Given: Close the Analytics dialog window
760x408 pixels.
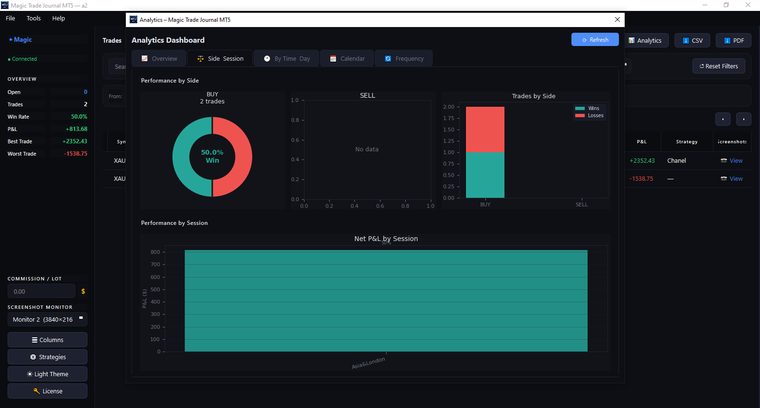Looking at the screenshot, I should click(617, 20).
